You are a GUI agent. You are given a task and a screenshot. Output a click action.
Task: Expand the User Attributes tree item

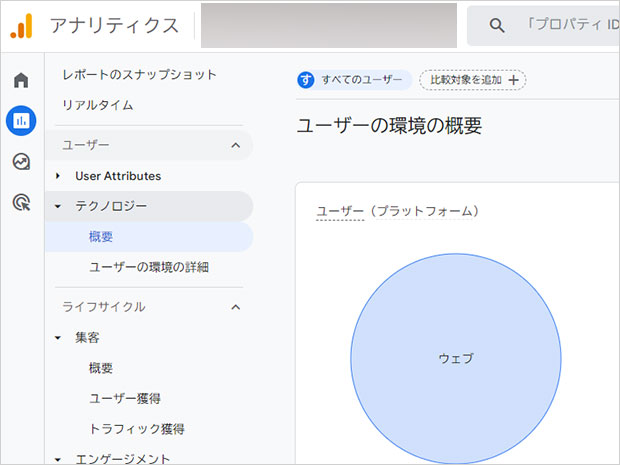[58, 176]
